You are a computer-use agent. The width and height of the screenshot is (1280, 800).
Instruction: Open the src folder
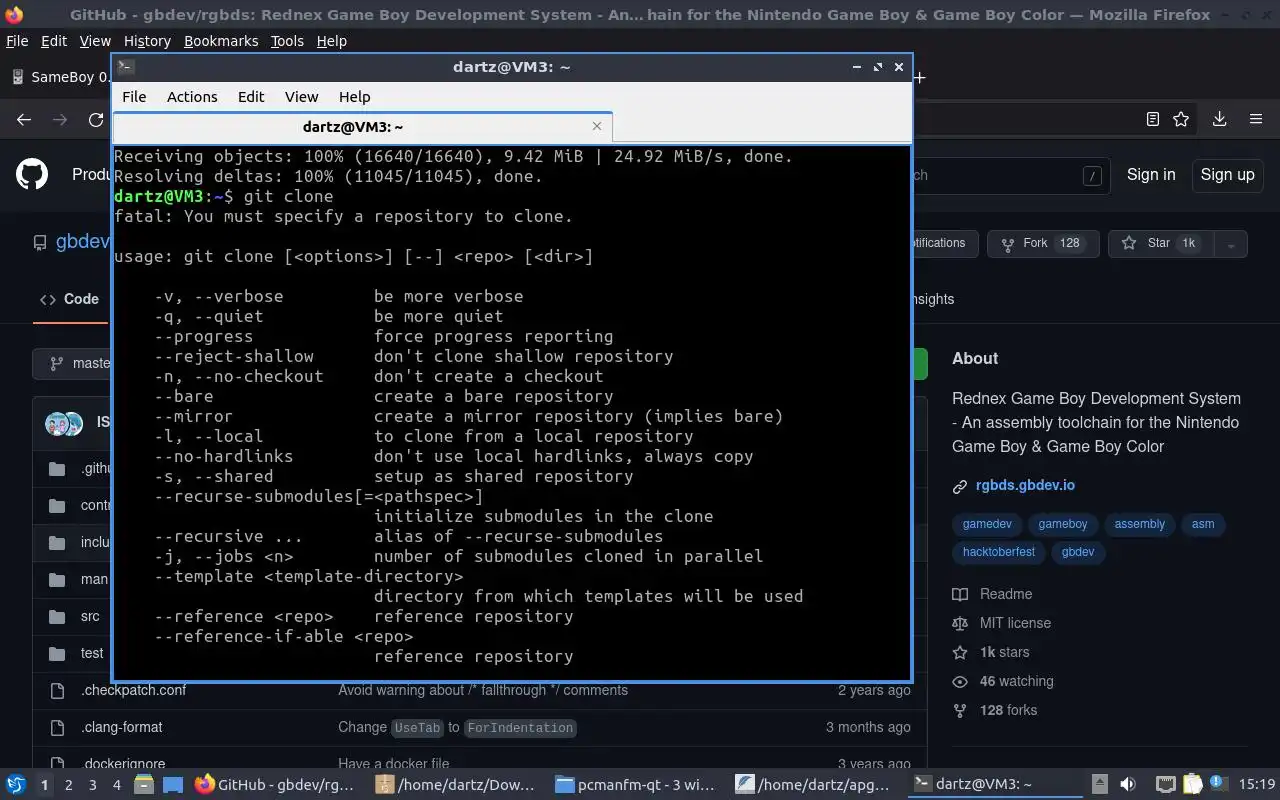[90, 616]
